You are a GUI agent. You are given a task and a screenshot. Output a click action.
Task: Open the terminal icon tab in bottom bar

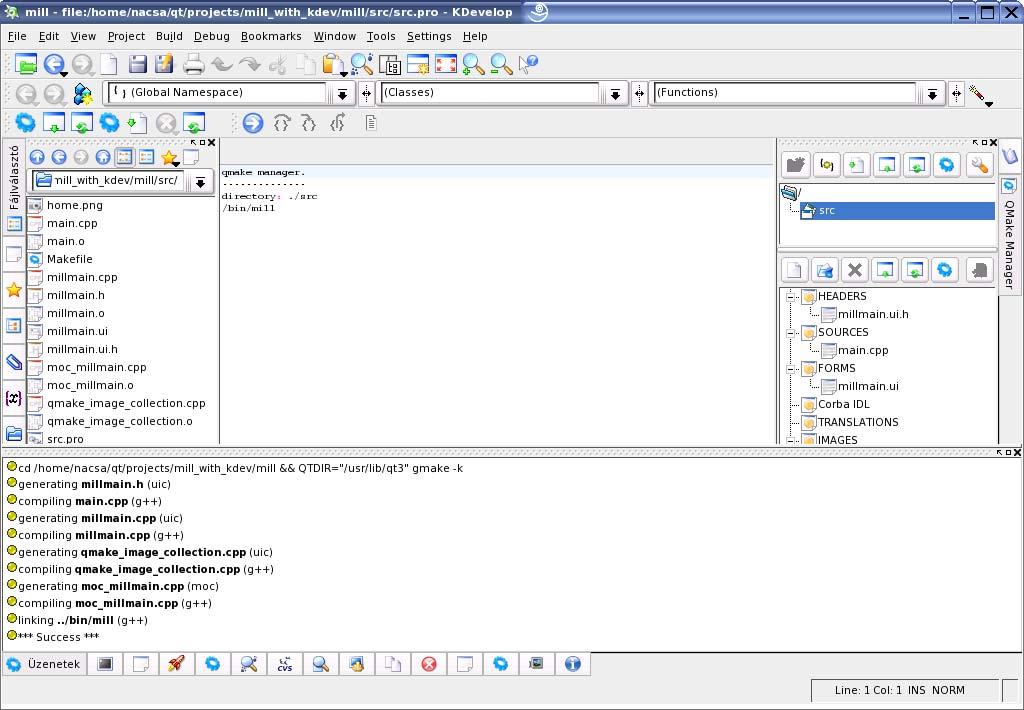[104, 664]
